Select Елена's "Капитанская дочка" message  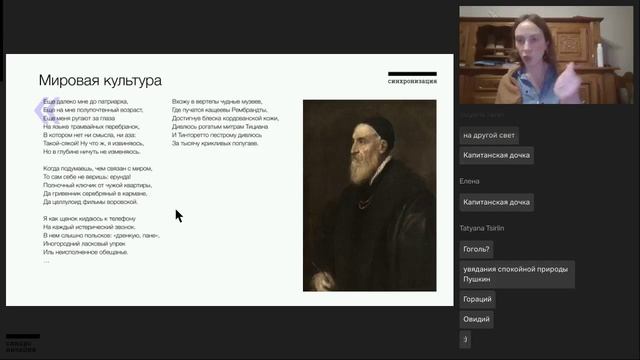tap(497, 202)
